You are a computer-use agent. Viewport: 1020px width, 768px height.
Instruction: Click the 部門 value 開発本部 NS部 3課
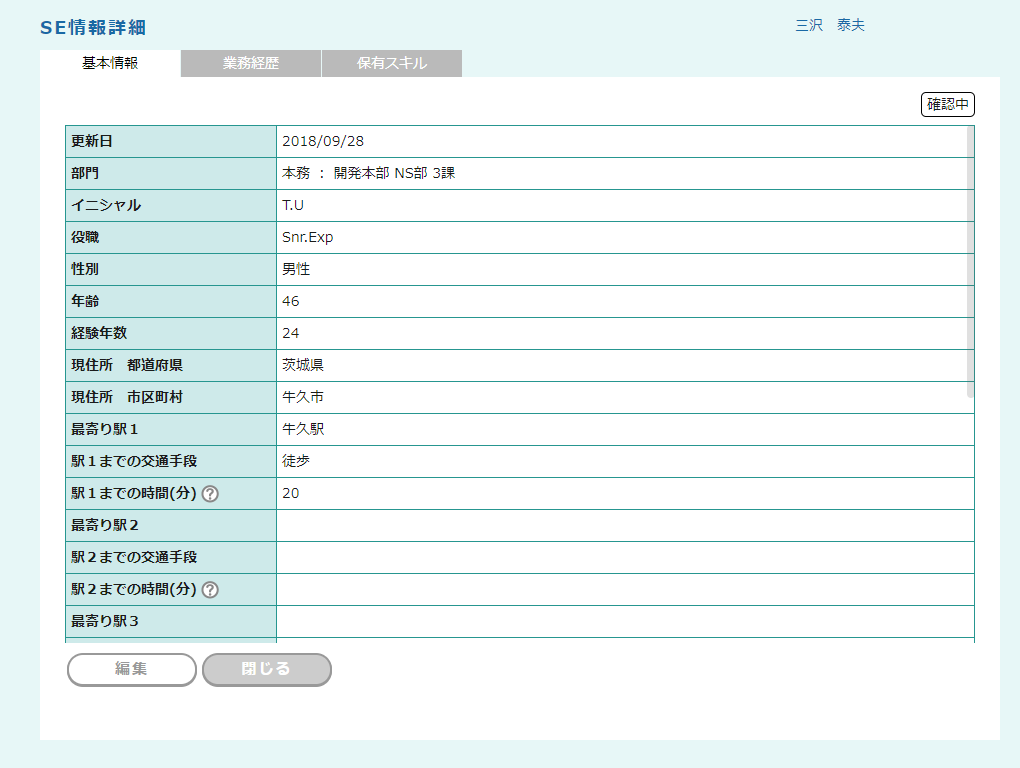click(369, 173)
